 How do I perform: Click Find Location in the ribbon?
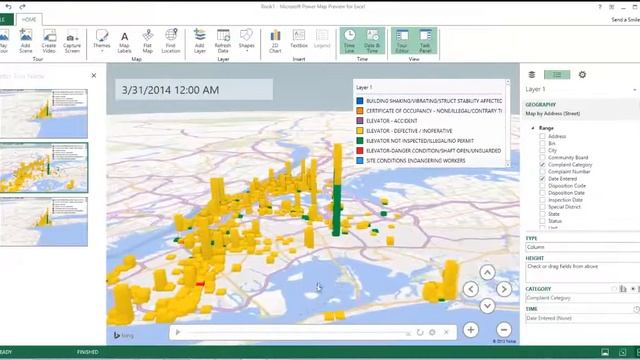(171, 41)
